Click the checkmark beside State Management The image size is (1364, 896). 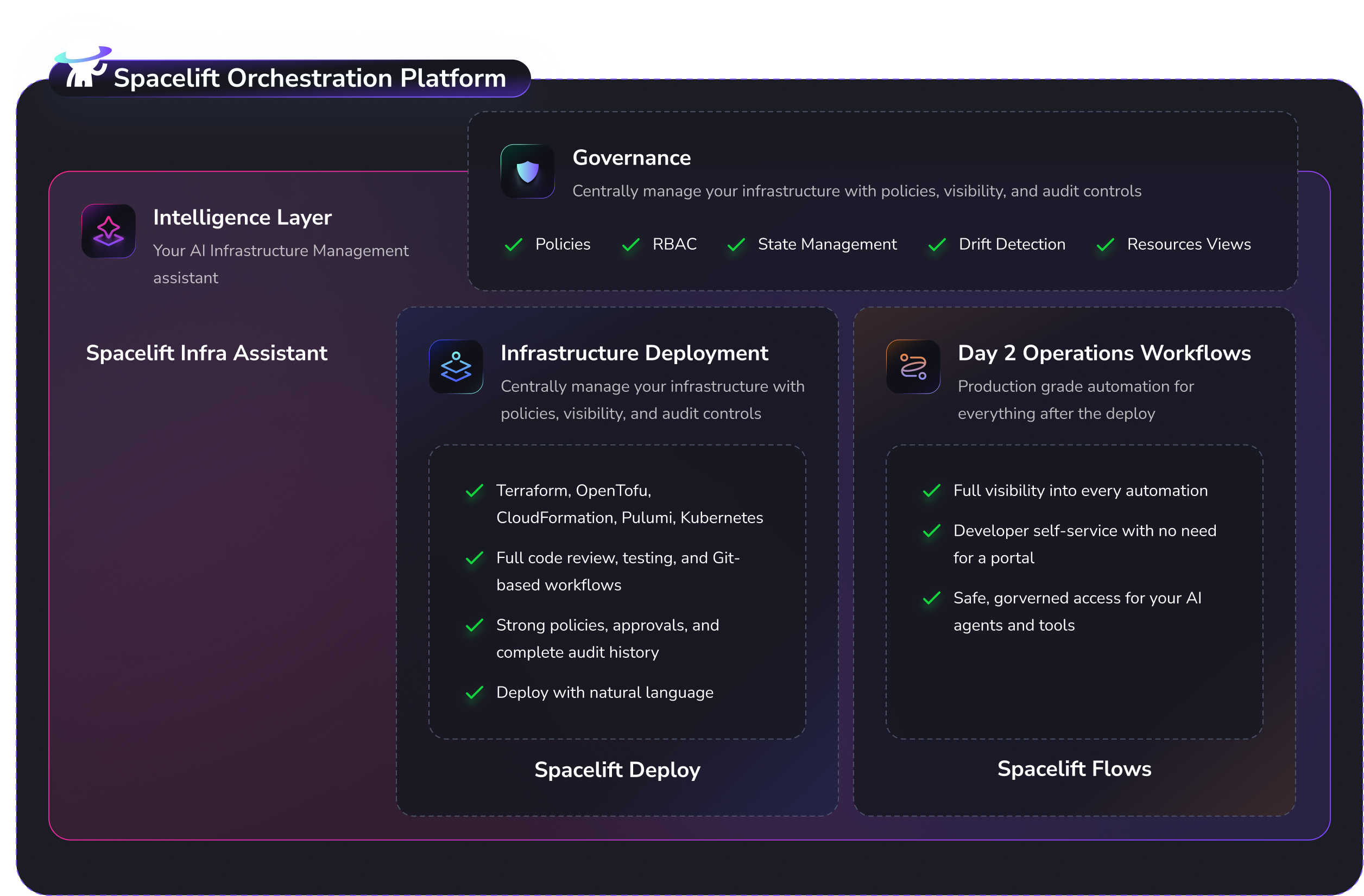coord(736,245)
